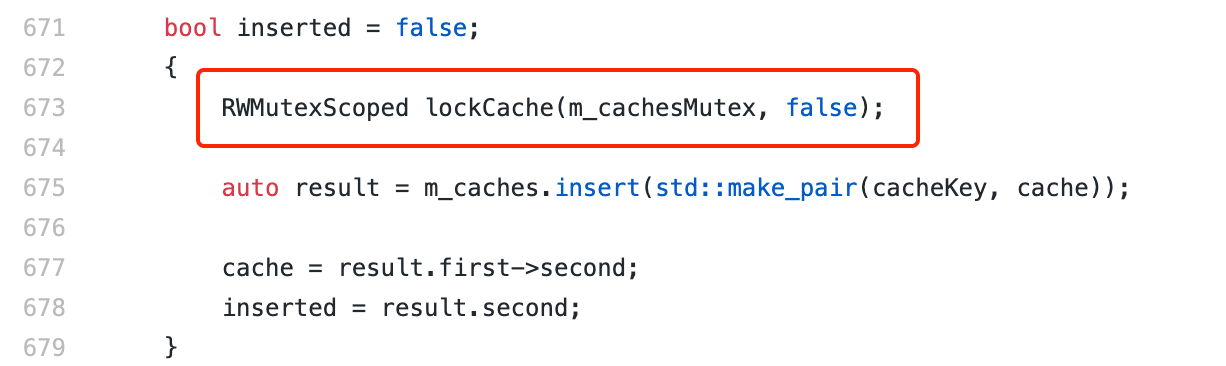Image resolution: width=1226 pixels, height=366 pixels.
Task: Select line number 671
Action: click(43, 28)
